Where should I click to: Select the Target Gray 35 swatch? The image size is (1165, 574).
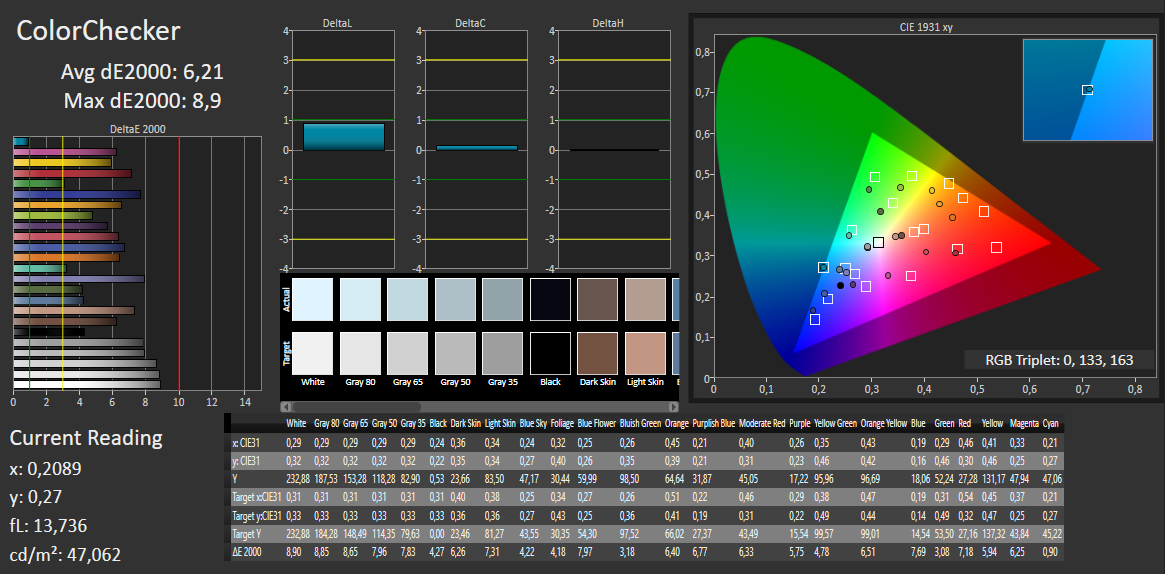pos(502,353)
